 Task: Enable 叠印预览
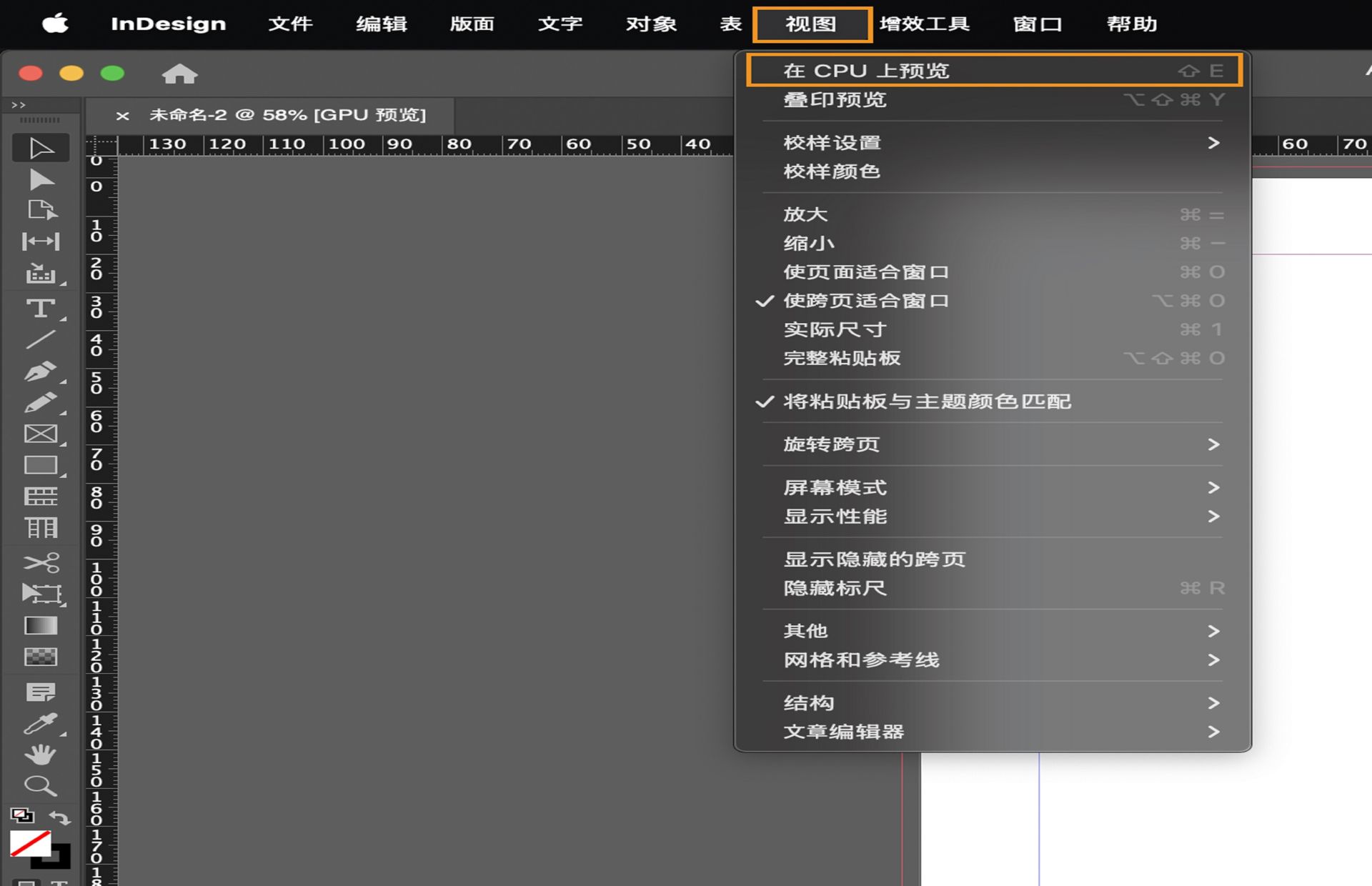point(835,100)
